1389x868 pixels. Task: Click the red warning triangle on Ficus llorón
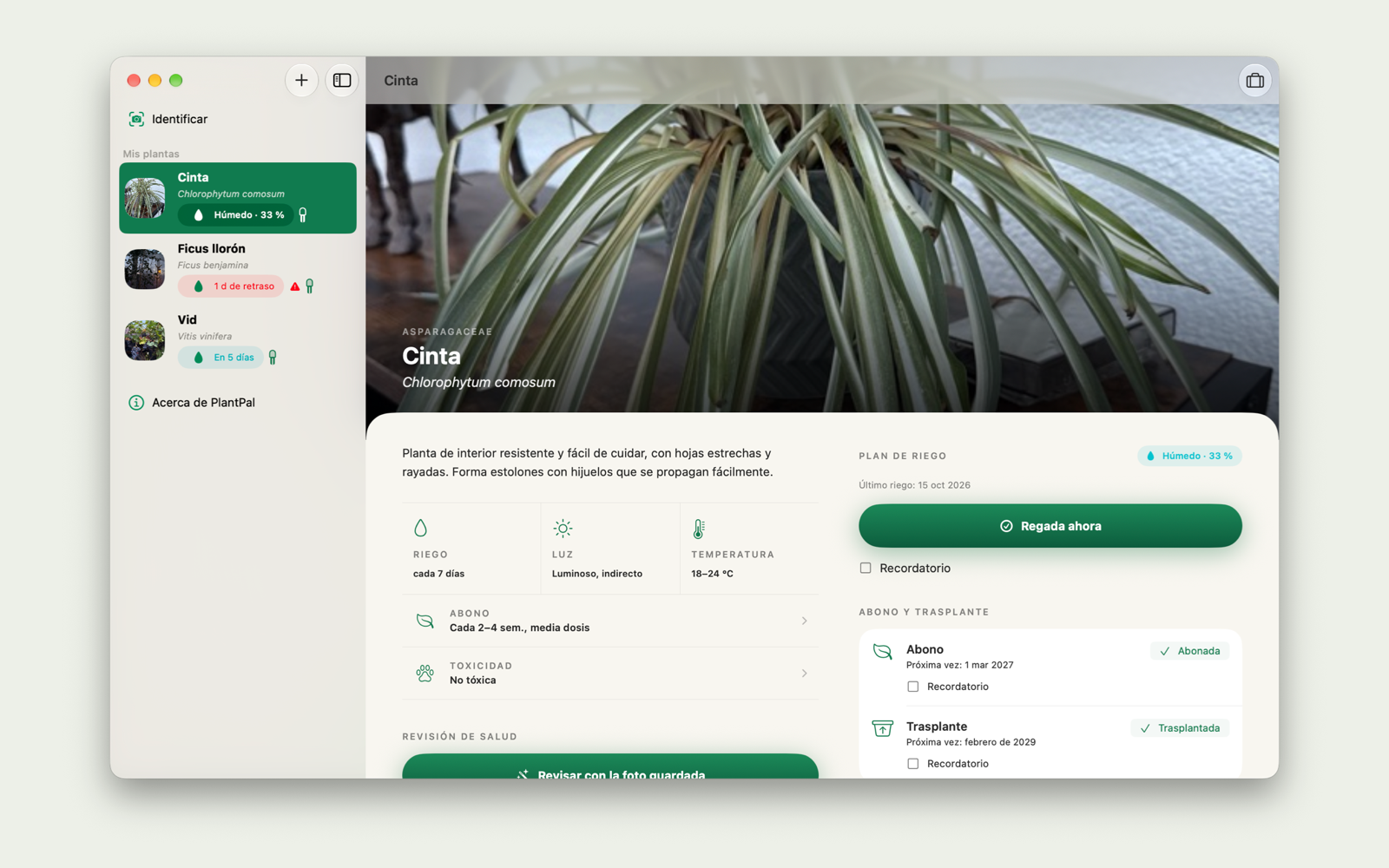tap(295, 286)
